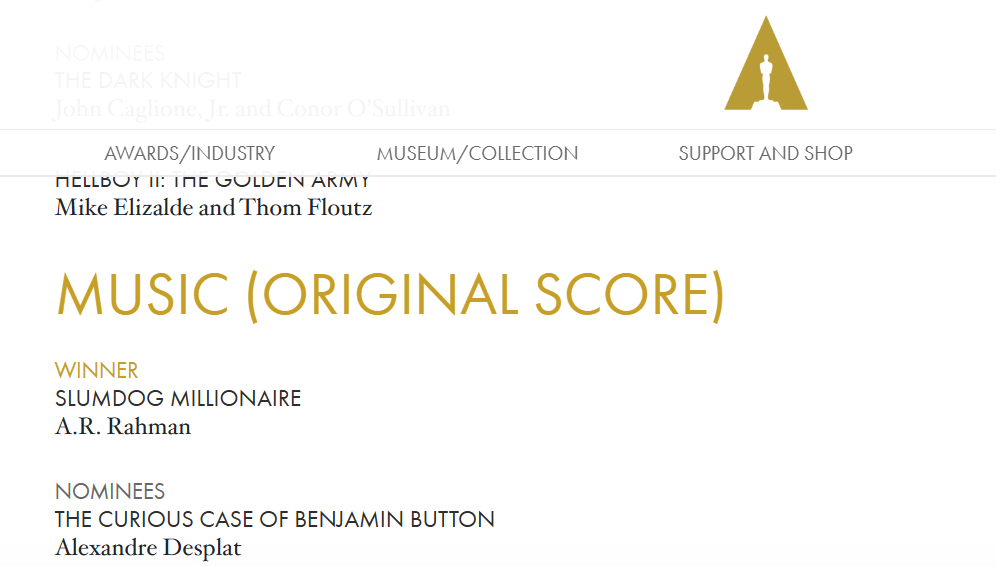Click the NOMINEES label under Slumdog Millionaire
996x566 pixels.
click(110, 491)
